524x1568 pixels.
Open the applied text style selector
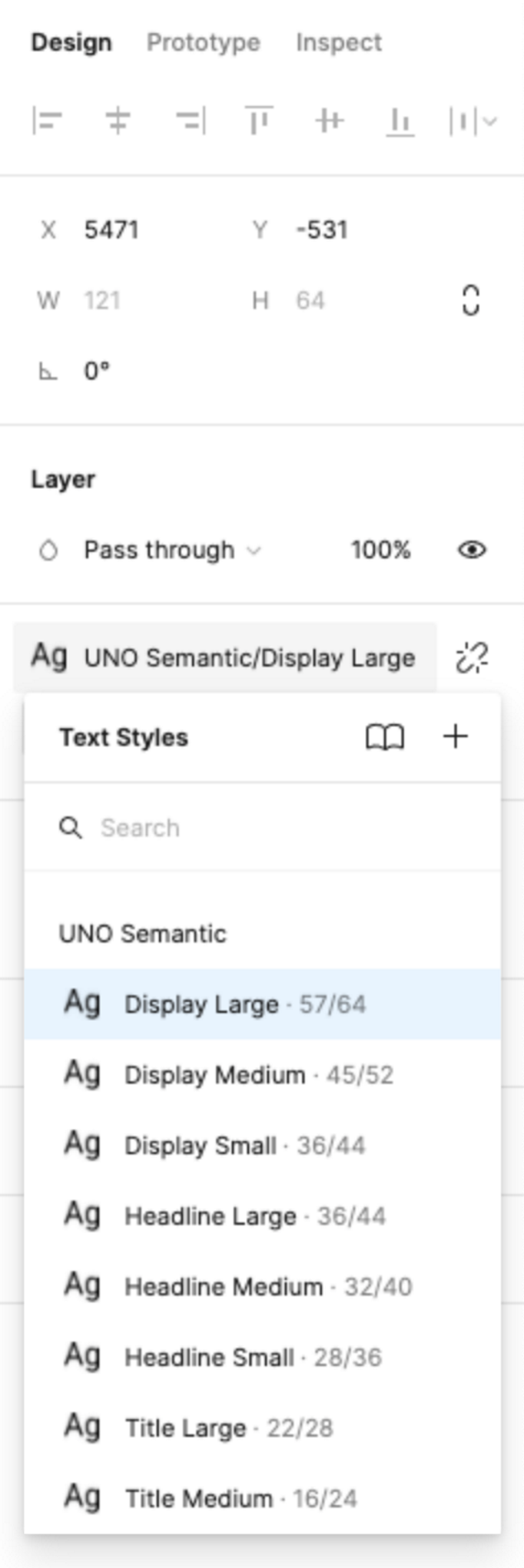[224, 658]
